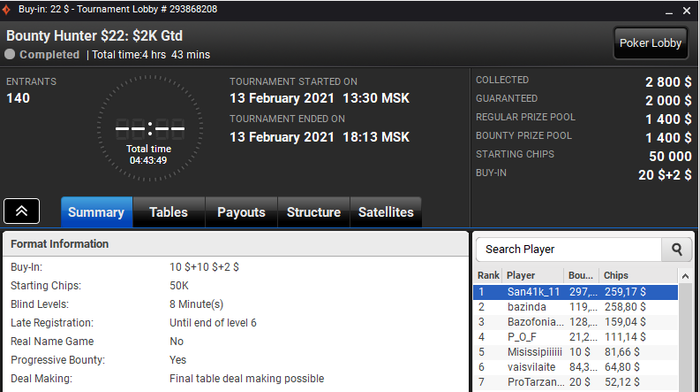700x392 pixels.
Task: Click the search magnifier icon
Action: coord(677,249)
